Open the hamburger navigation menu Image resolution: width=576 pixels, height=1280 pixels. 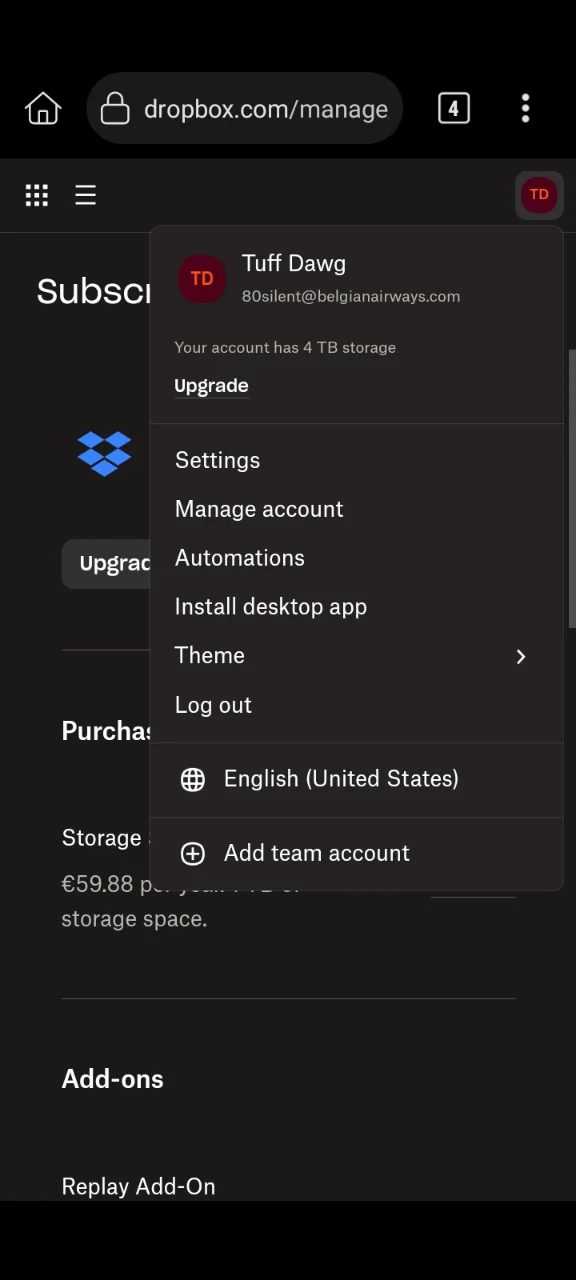85,195
